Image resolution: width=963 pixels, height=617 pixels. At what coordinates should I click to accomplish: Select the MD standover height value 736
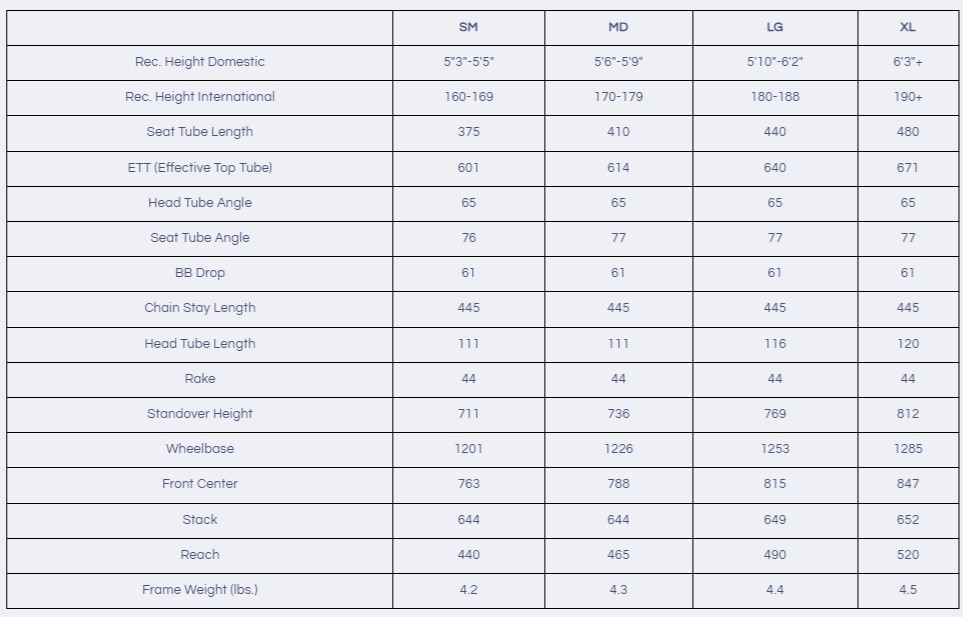click(x=618, y=414)
